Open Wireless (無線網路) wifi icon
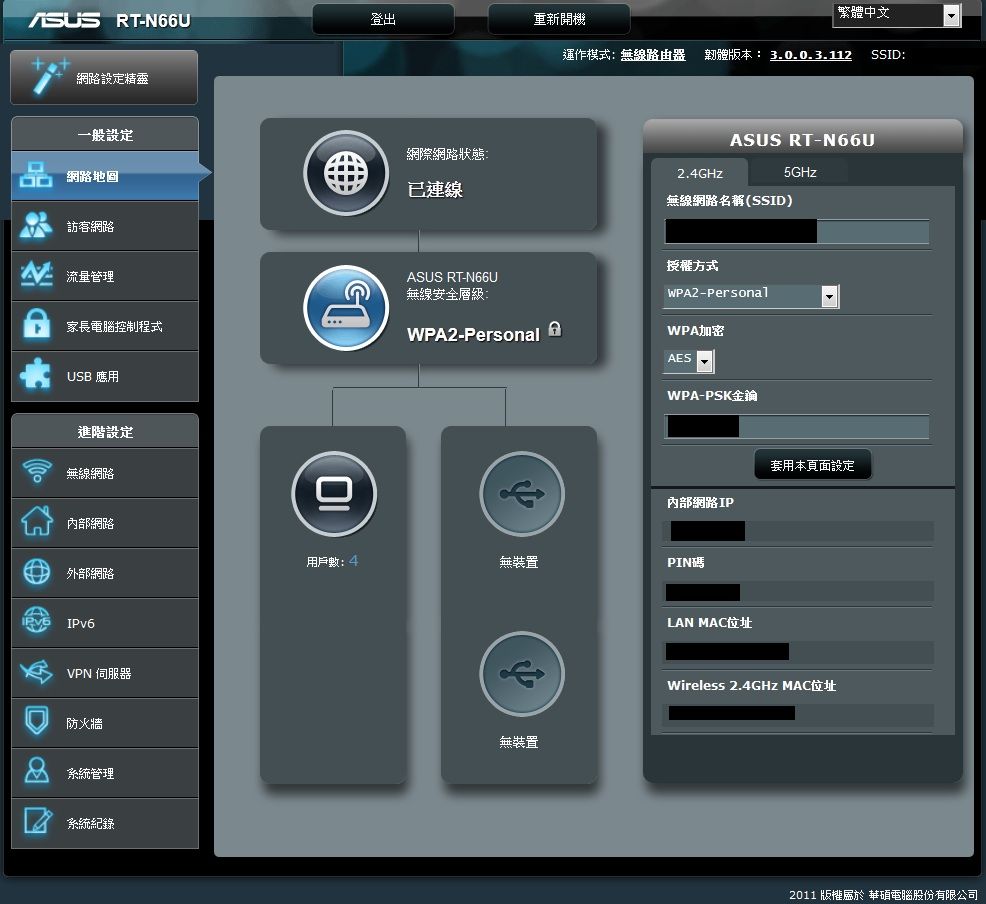Viewport: 986px width, 904px height. [37, 471]
